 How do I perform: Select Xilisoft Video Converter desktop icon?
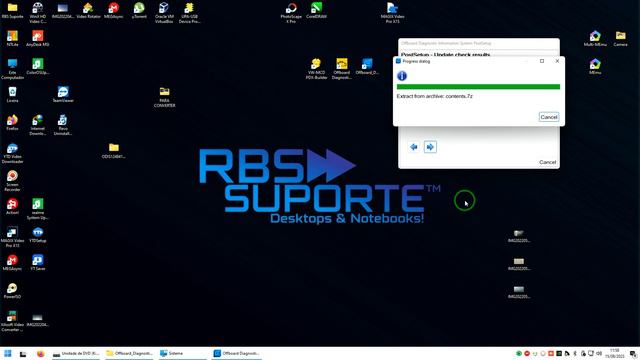(x=12, y=321)
